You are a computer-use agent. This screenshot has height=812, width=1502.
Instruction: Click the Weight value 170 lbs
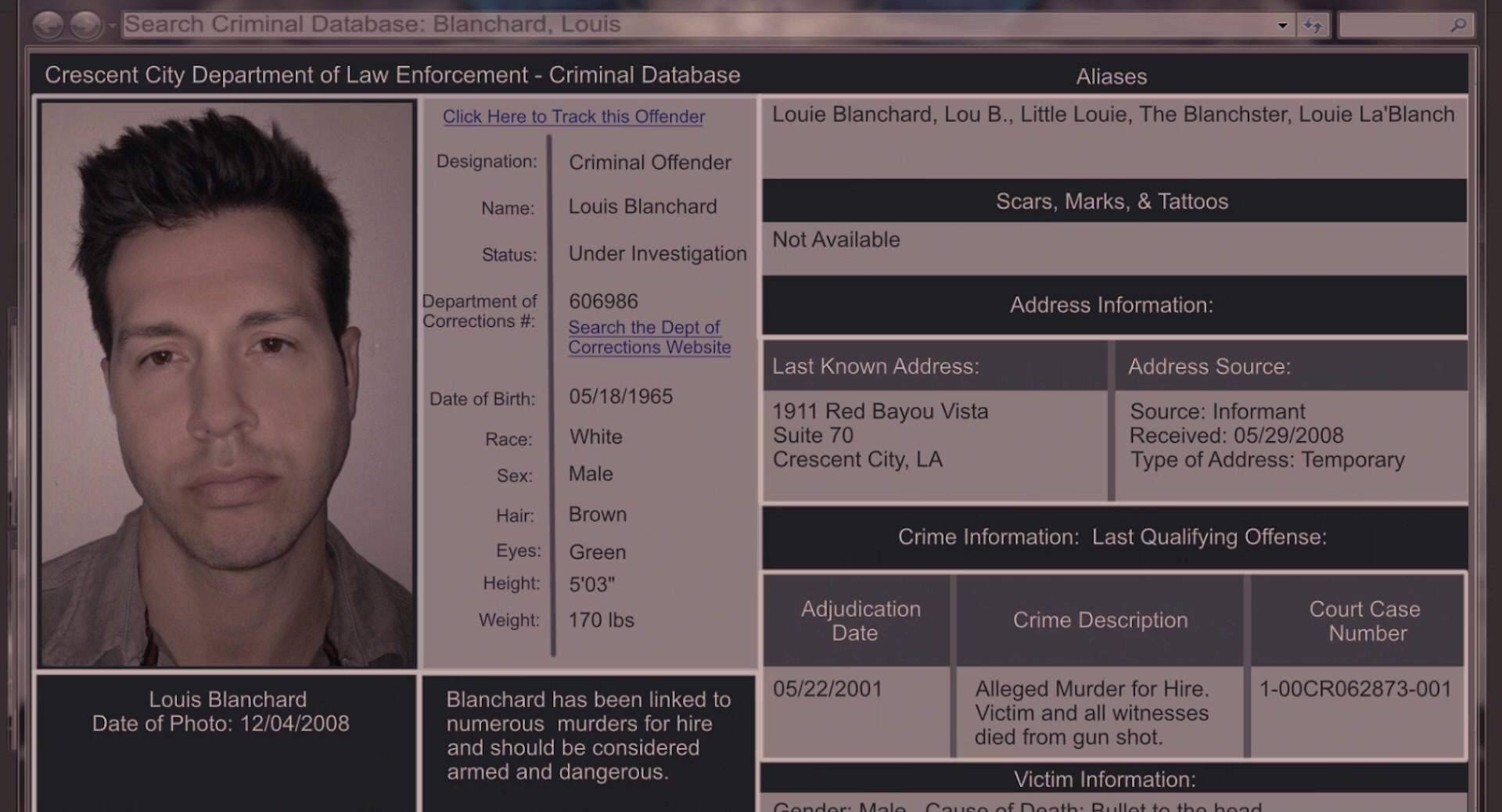click(601, 620)
